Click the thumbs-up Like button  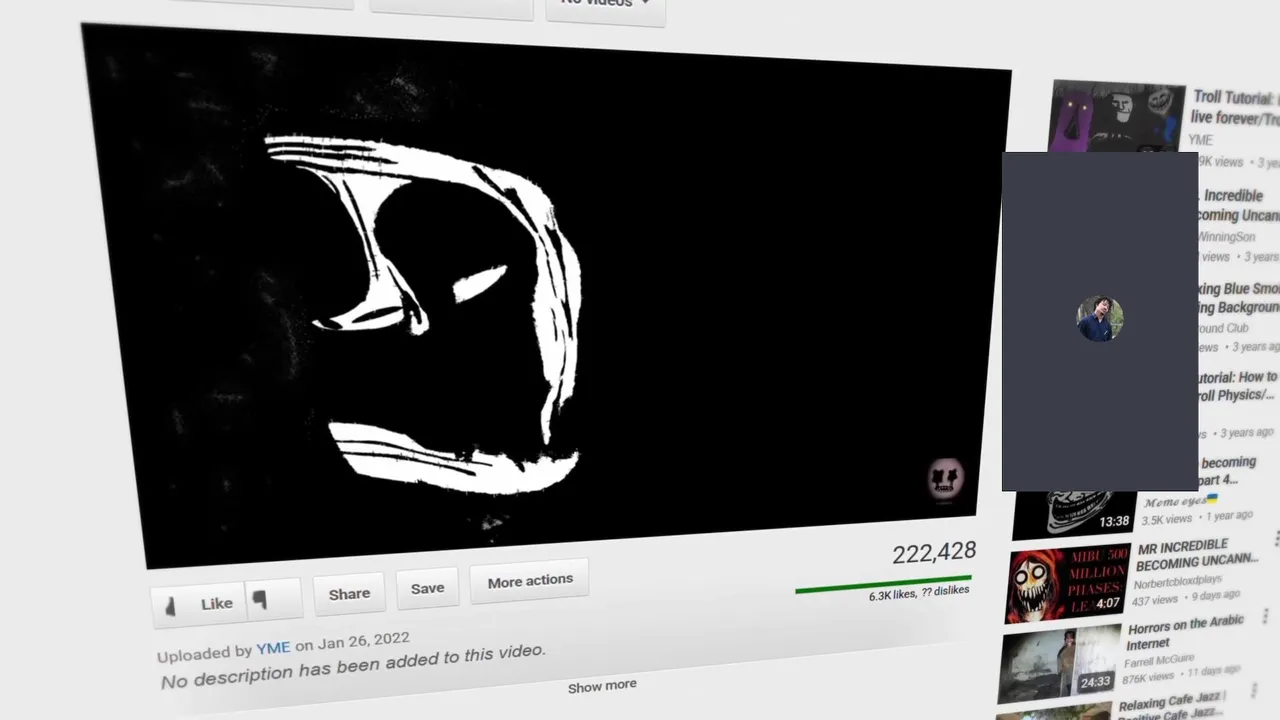click(200, 603)
